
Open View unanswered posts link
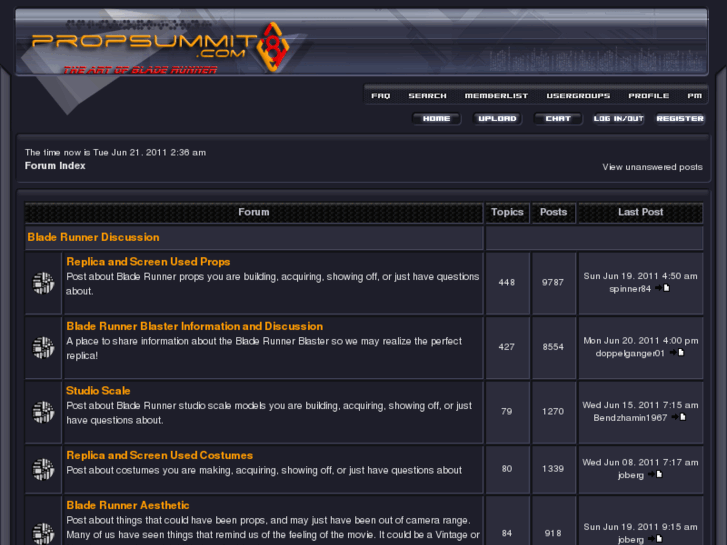(x=652, y=167)
